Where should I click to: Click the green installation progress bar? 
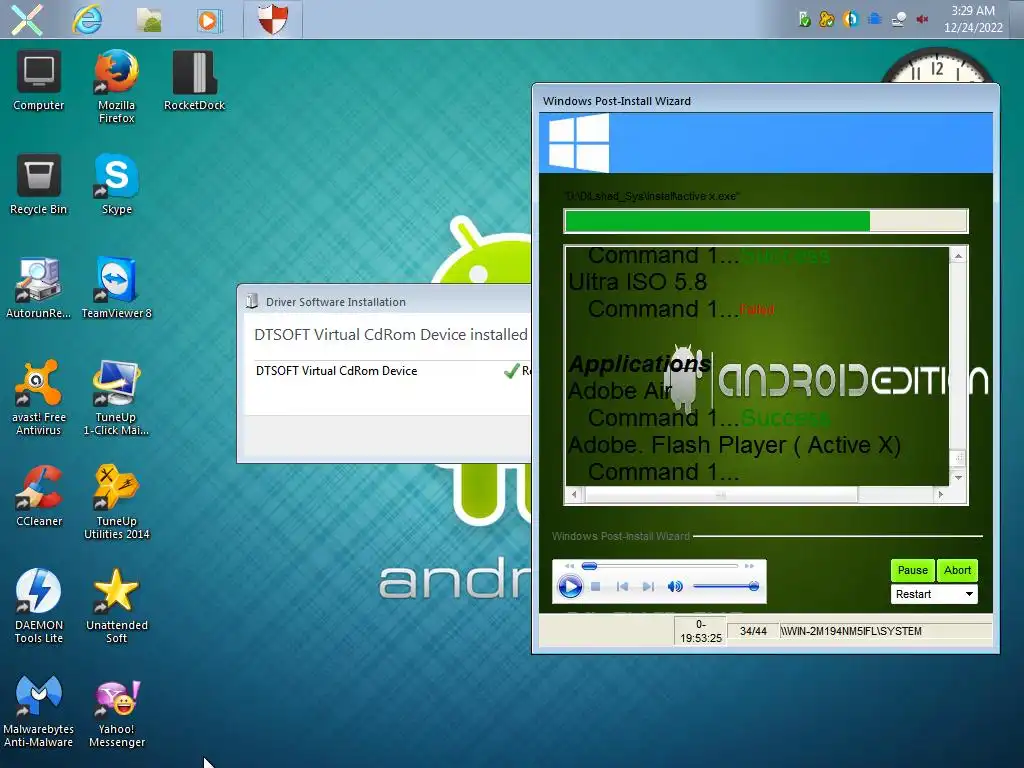pyautogui.click(x=765, y=221)
